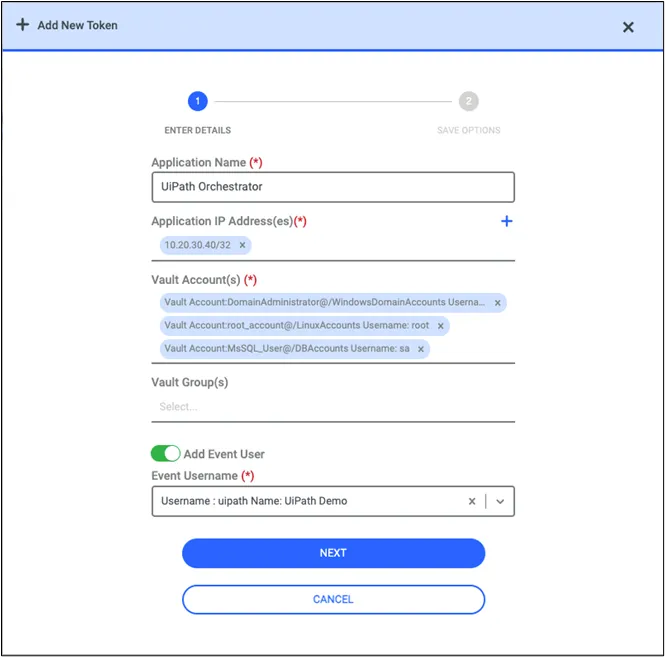Open the Vault Group(s) select field
This screenshot has width=665, height=657.
coord(333,407)
